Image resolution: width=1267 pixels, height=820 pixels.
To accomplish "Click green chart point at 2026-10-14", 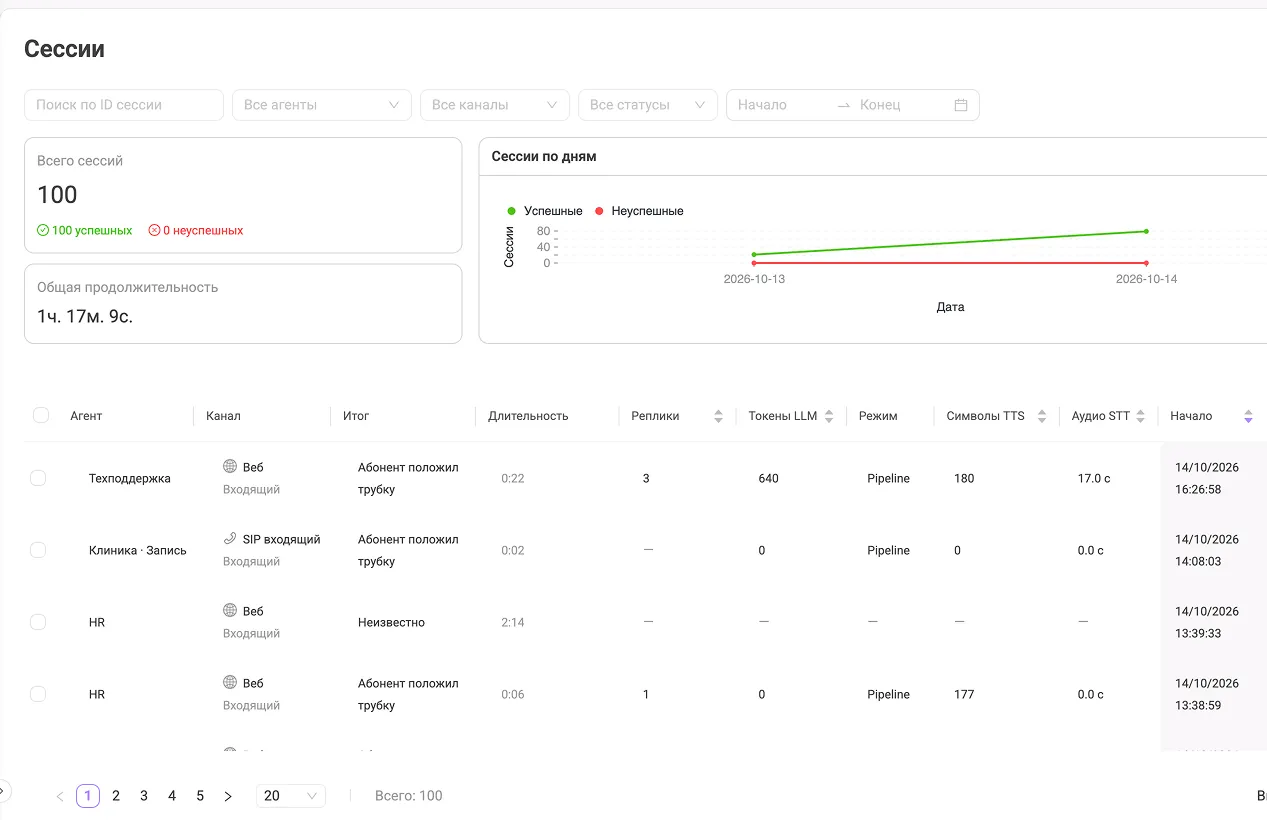I will tap(1146, 231).
